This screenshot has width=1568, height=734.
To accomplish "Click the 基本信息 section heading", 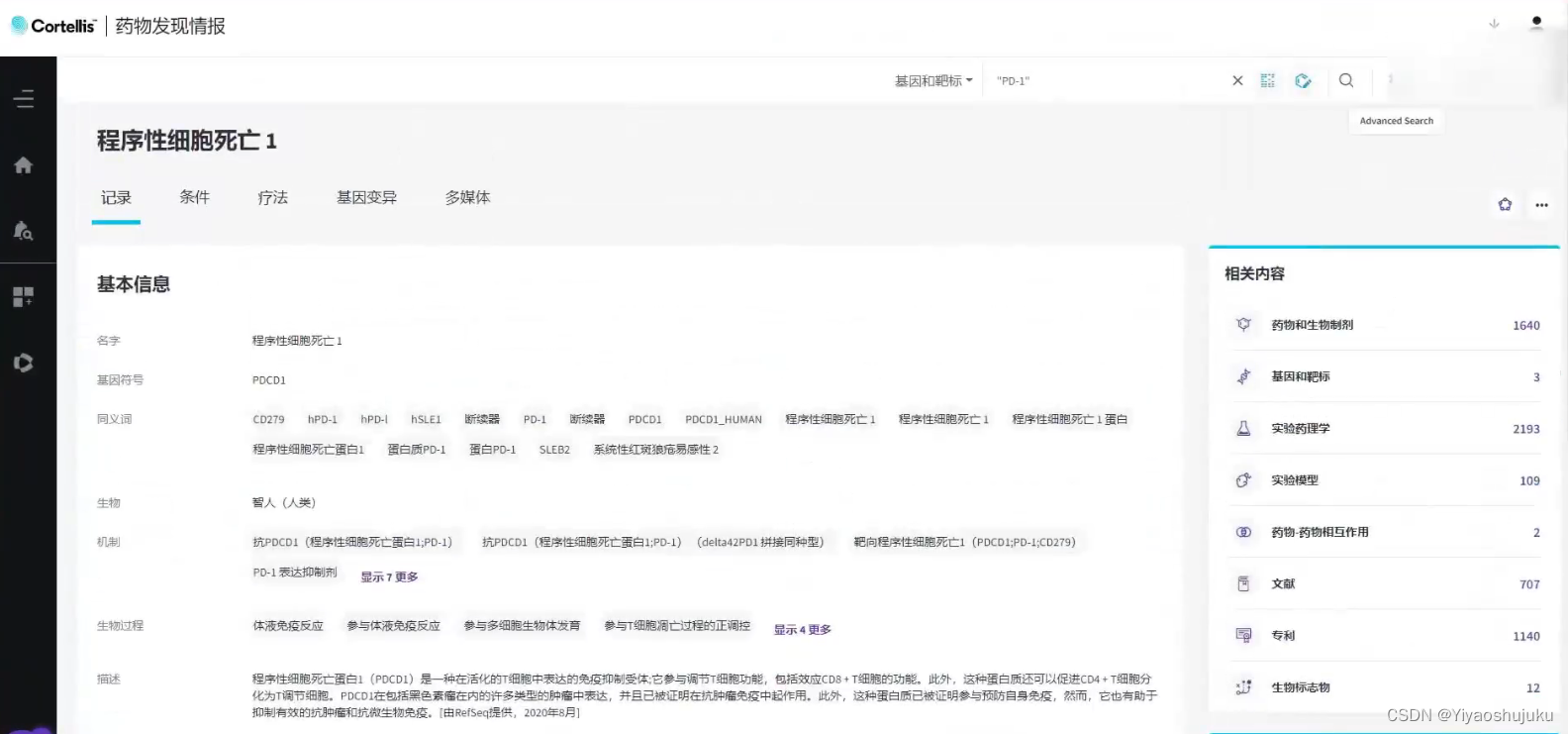I will click(134, 285).
